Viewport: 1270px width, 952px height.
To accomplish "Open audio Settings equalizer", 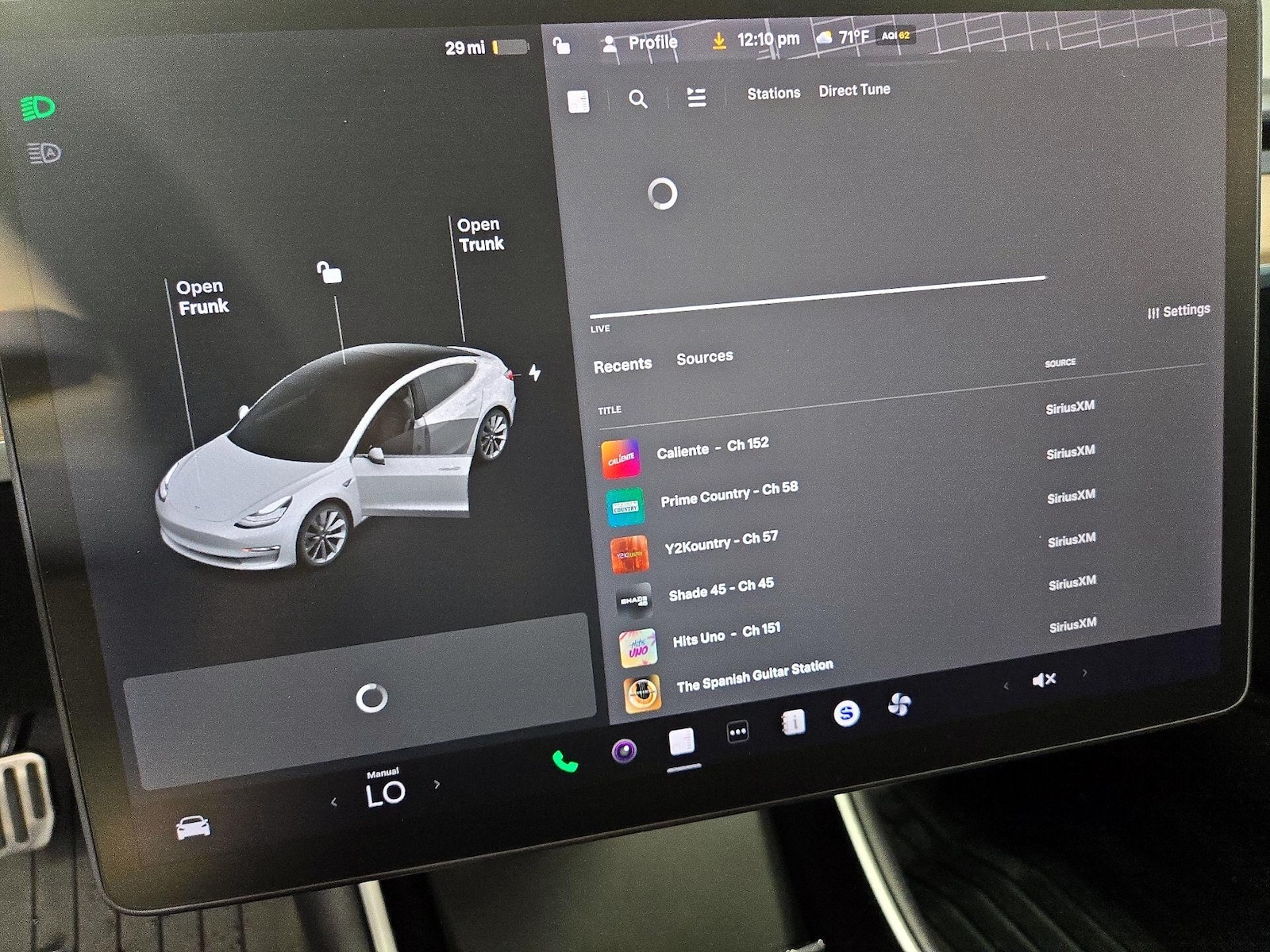I will 1179,311.
